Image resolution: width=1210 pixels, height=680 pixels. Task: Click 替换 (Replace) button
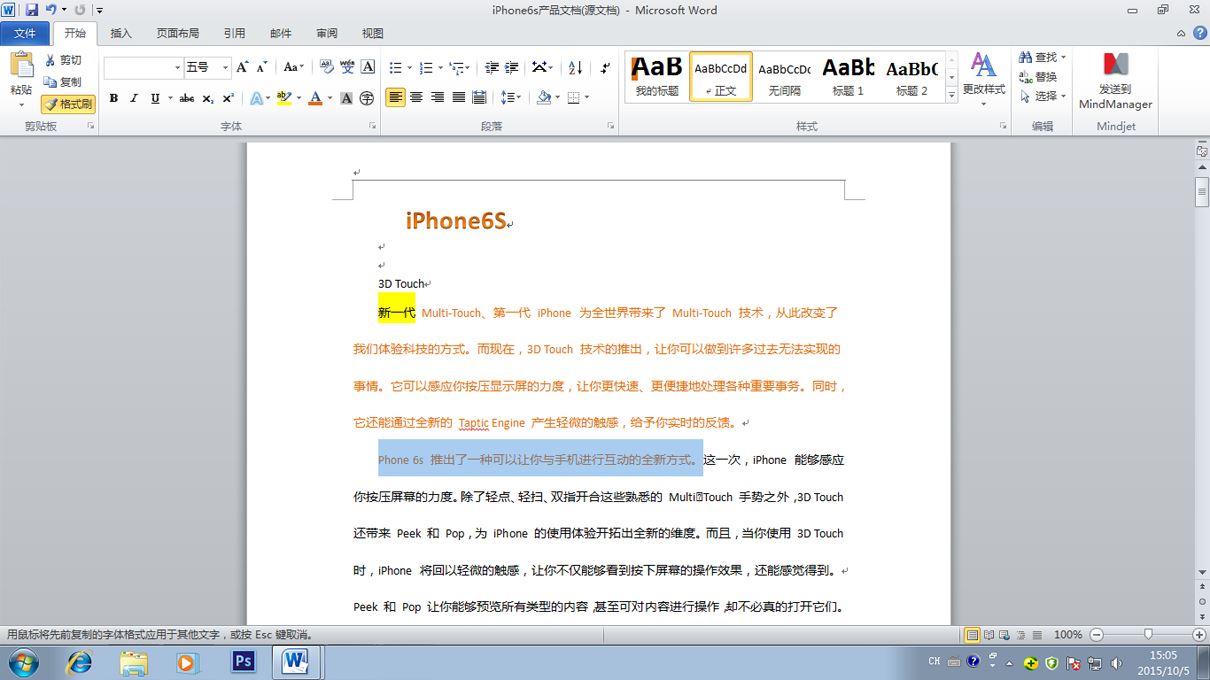point(1038,77)
